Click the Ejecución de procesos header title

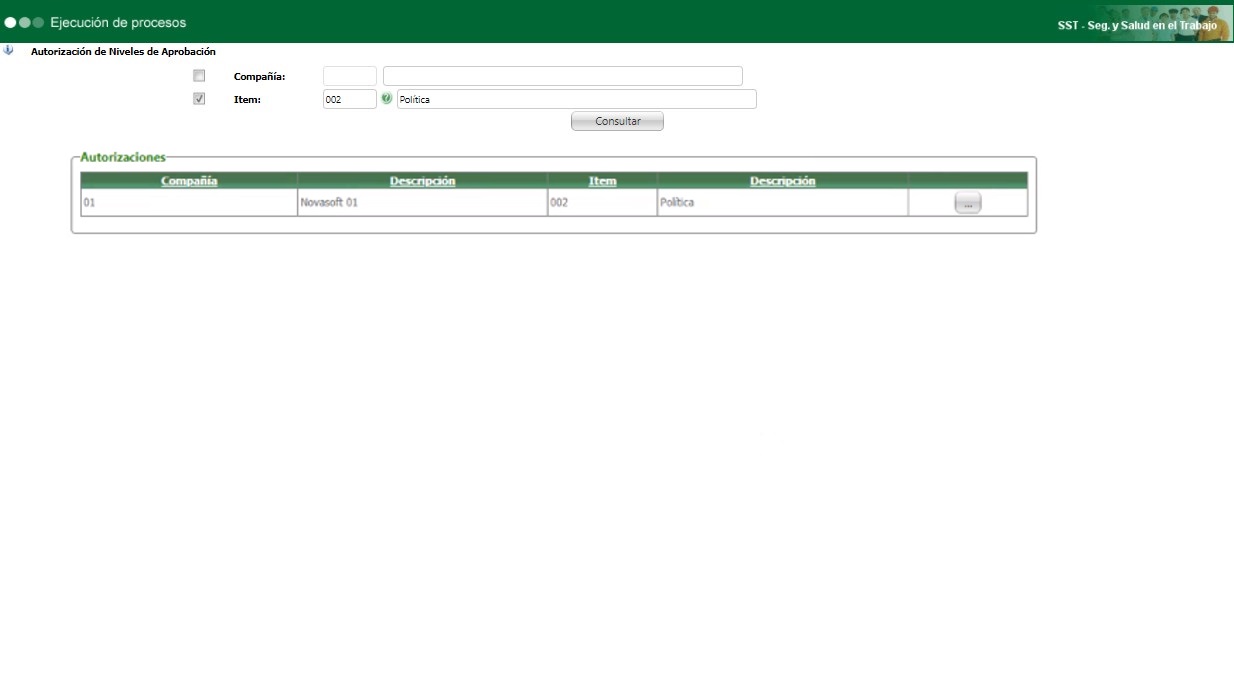pyautogui.click(x=118, y=22)
